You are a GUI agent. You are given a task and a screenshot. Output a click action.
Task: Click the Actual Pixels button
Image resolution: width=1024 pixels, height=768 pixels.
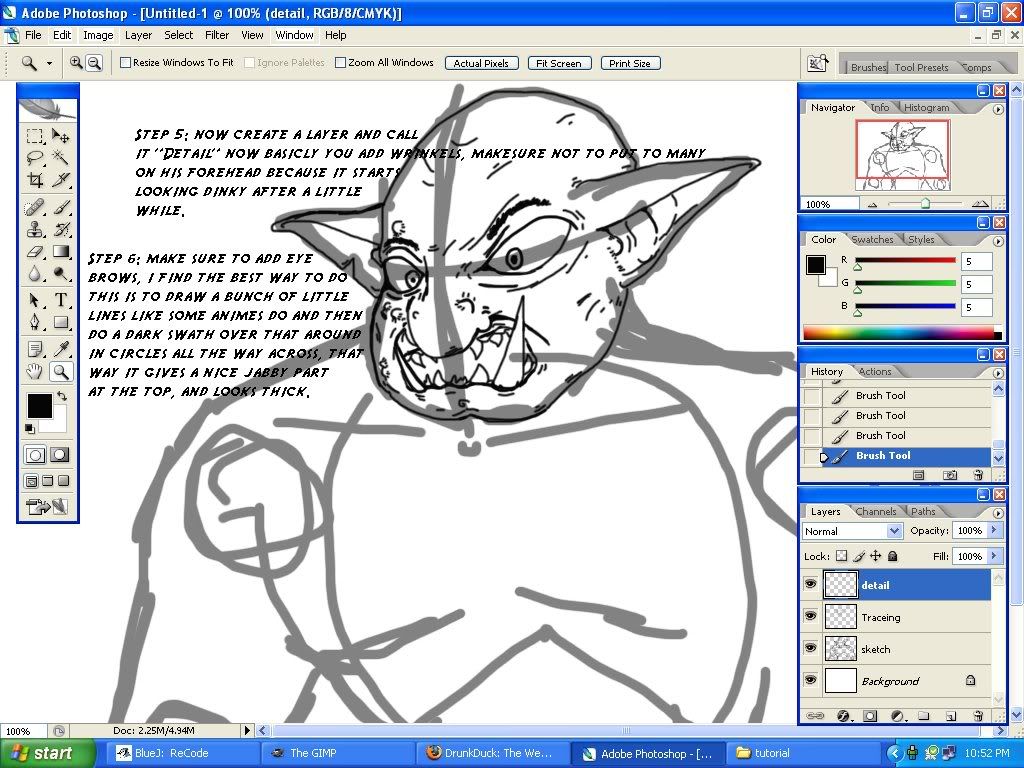click(x=481, y=63)
